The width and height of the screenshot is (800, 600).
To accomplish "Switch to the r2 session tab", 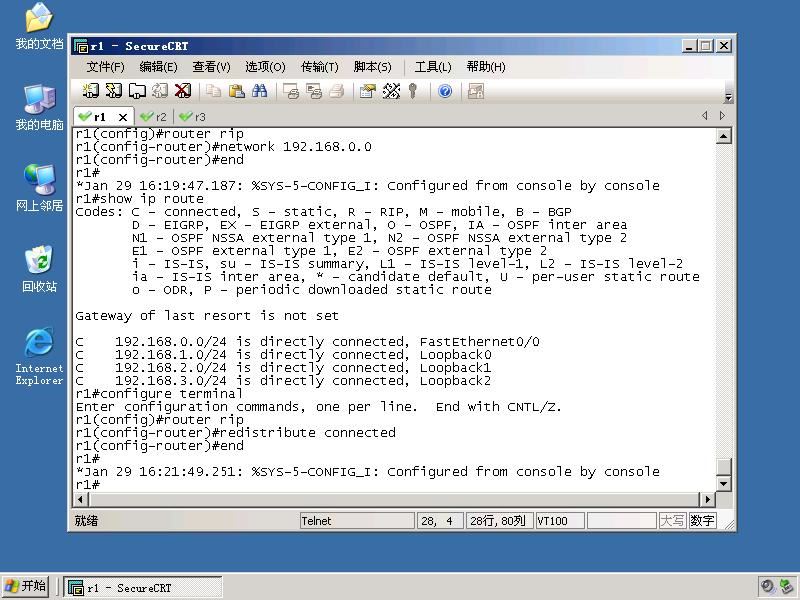I will click(x=154, y=117).
